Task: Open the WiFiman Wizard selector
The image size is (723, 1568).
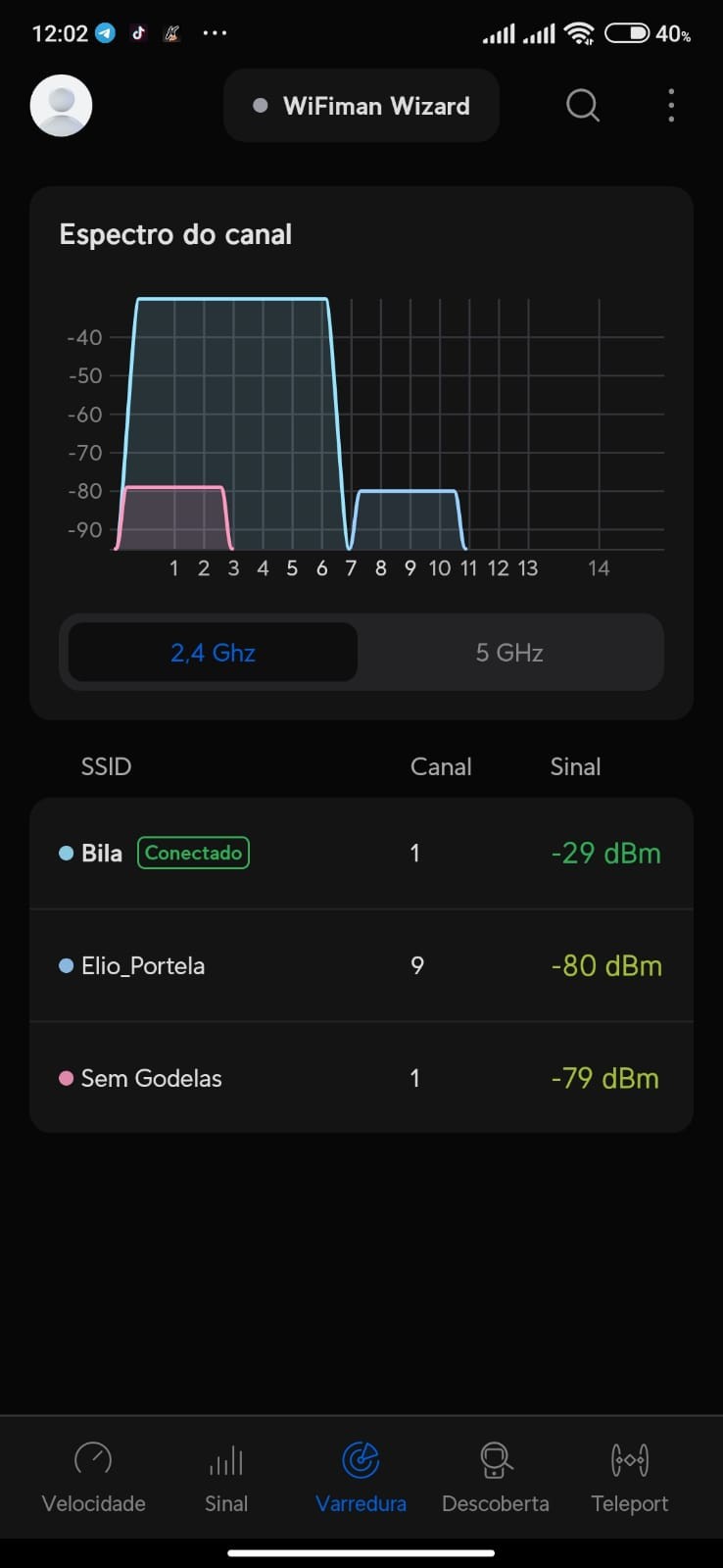Action: 361,106
